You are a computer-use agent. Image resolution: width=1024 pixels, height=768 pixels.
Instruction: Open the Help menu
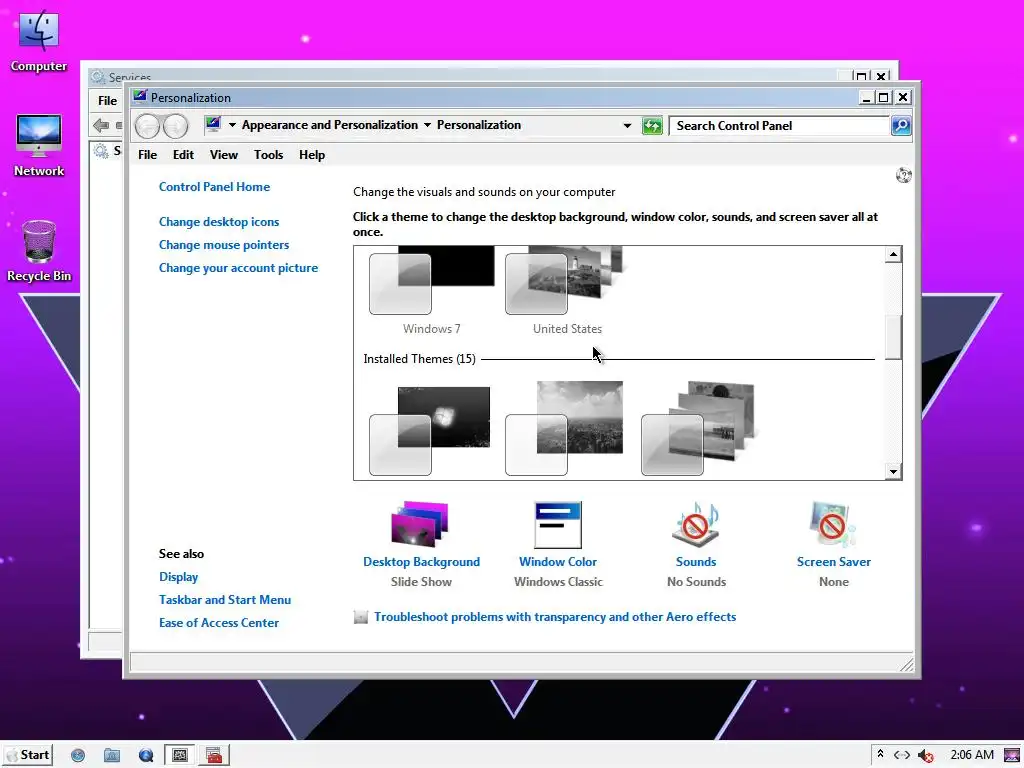[x=312, y=155]
